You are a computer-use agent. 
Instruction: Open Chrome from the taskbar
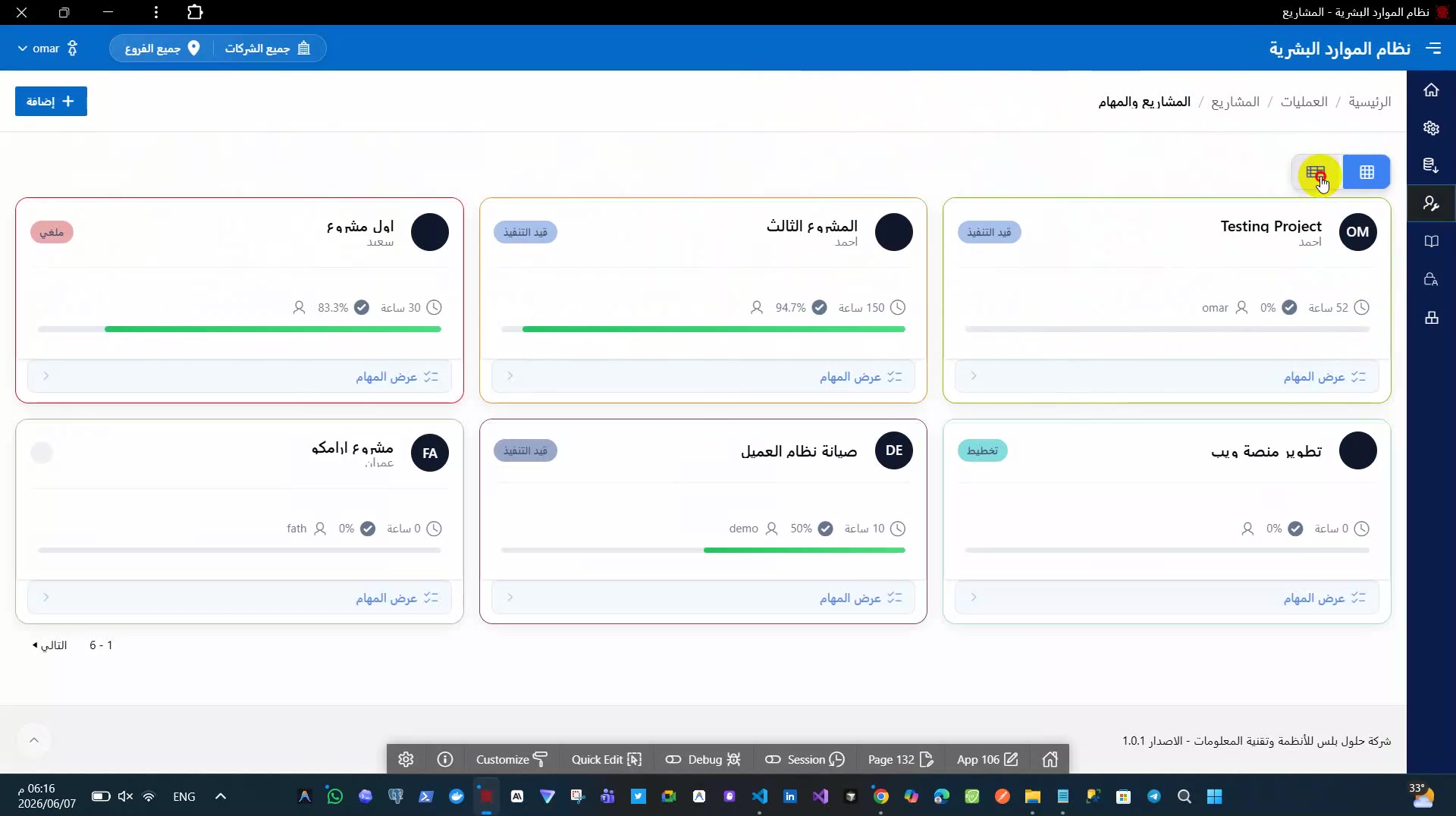tap(880, 796)
